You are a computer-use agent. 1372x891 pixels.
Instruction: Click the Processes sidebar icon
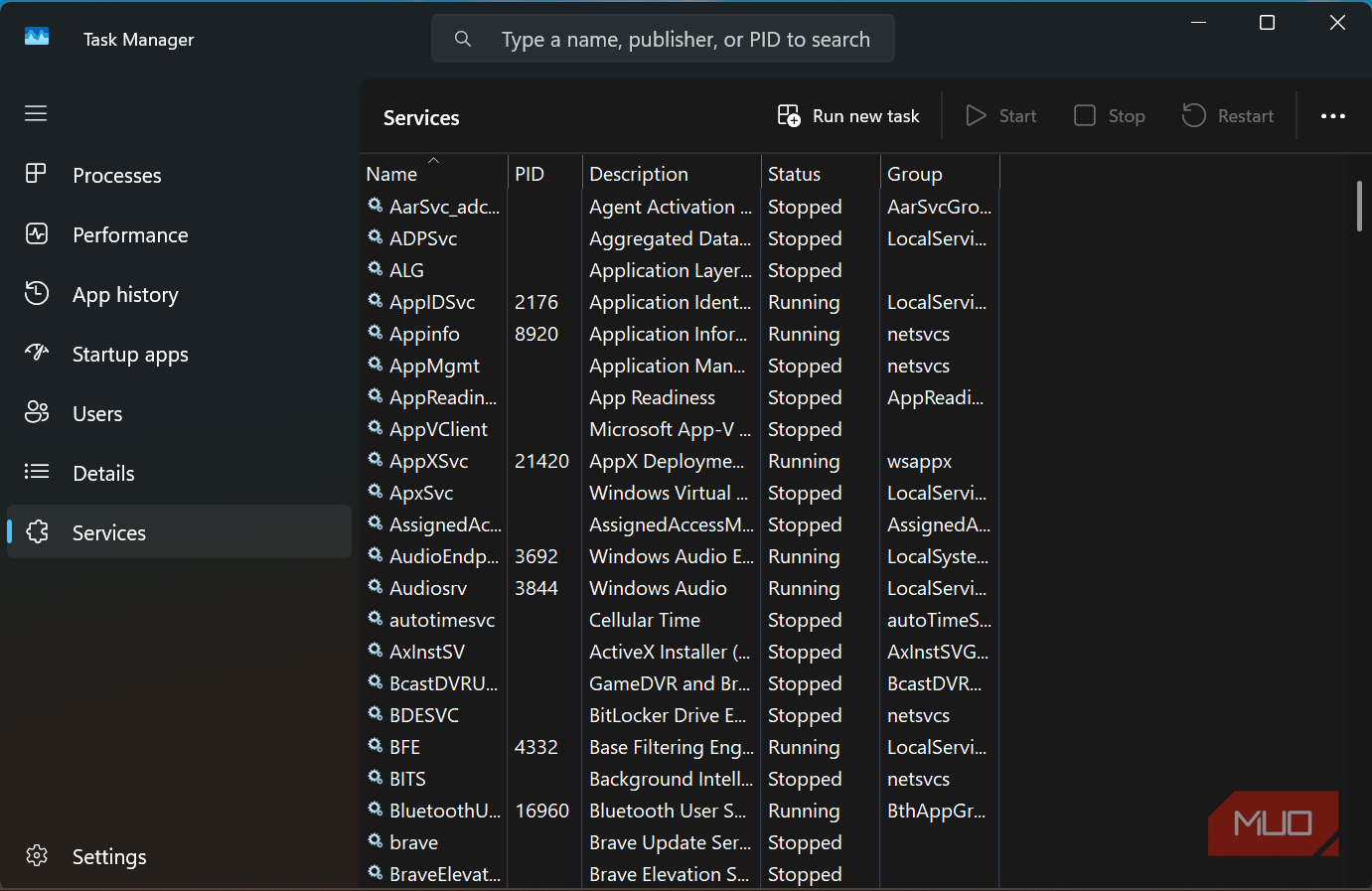coord(36,174)
